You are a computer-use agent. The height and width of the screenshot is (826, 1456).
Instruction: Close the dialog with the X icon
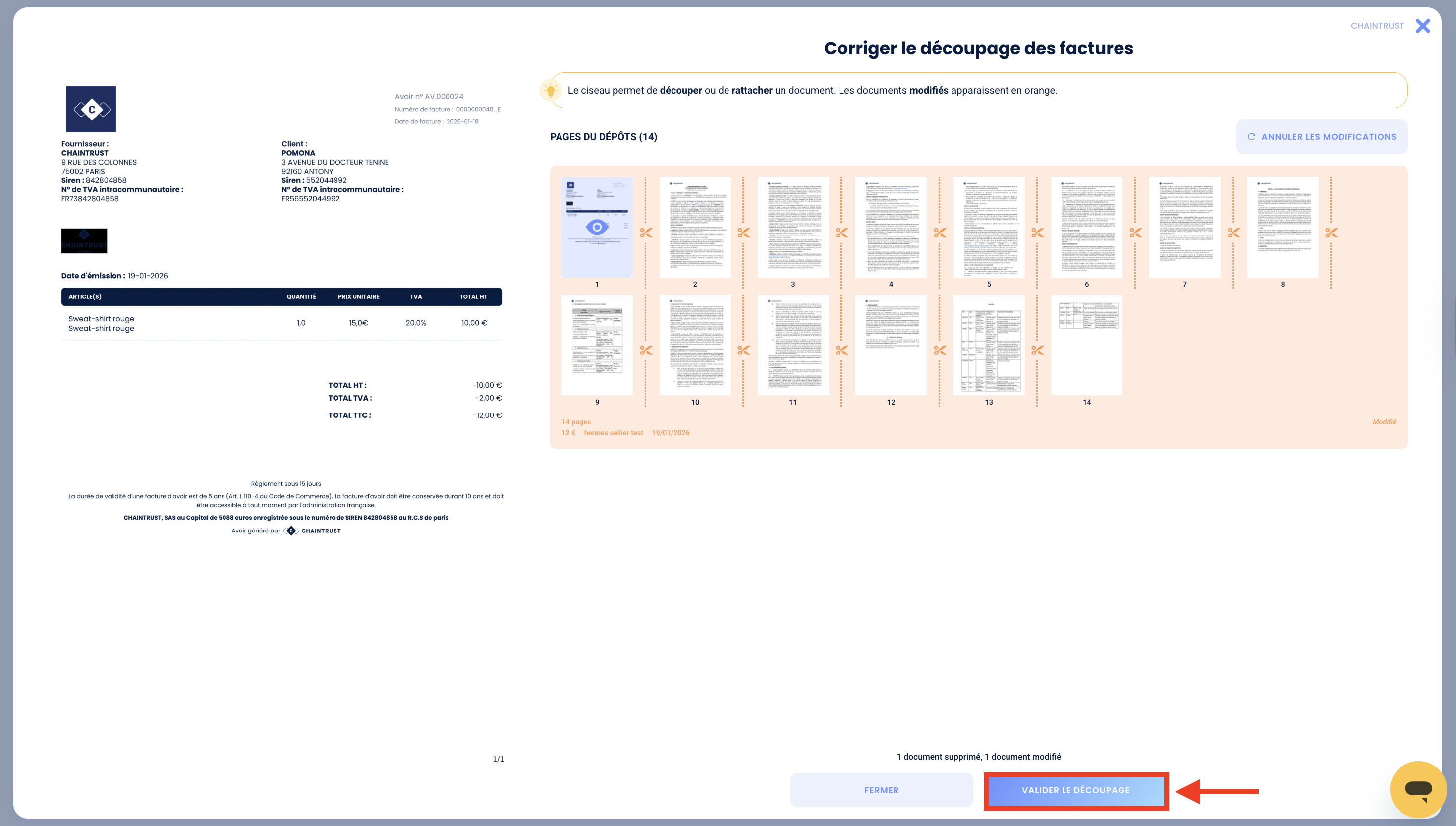[1422, 26]
